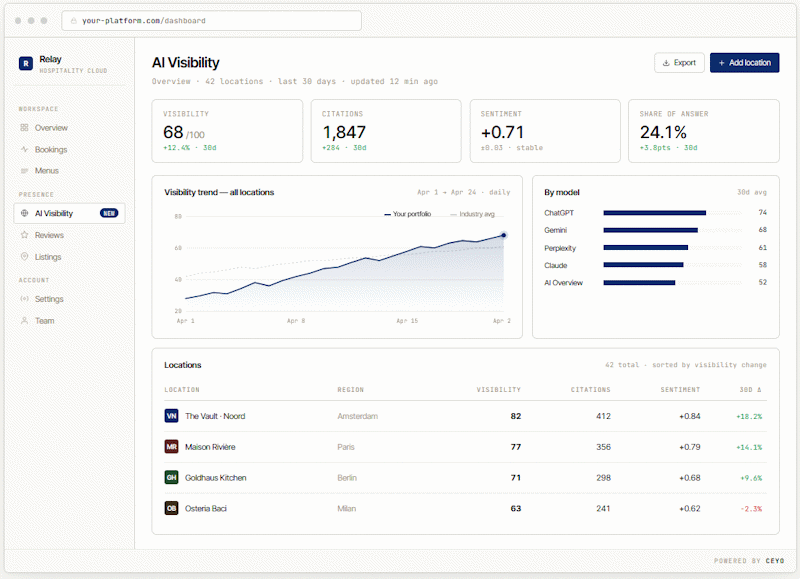
Task: Click the Paris region cell
Action: point(346,447)
